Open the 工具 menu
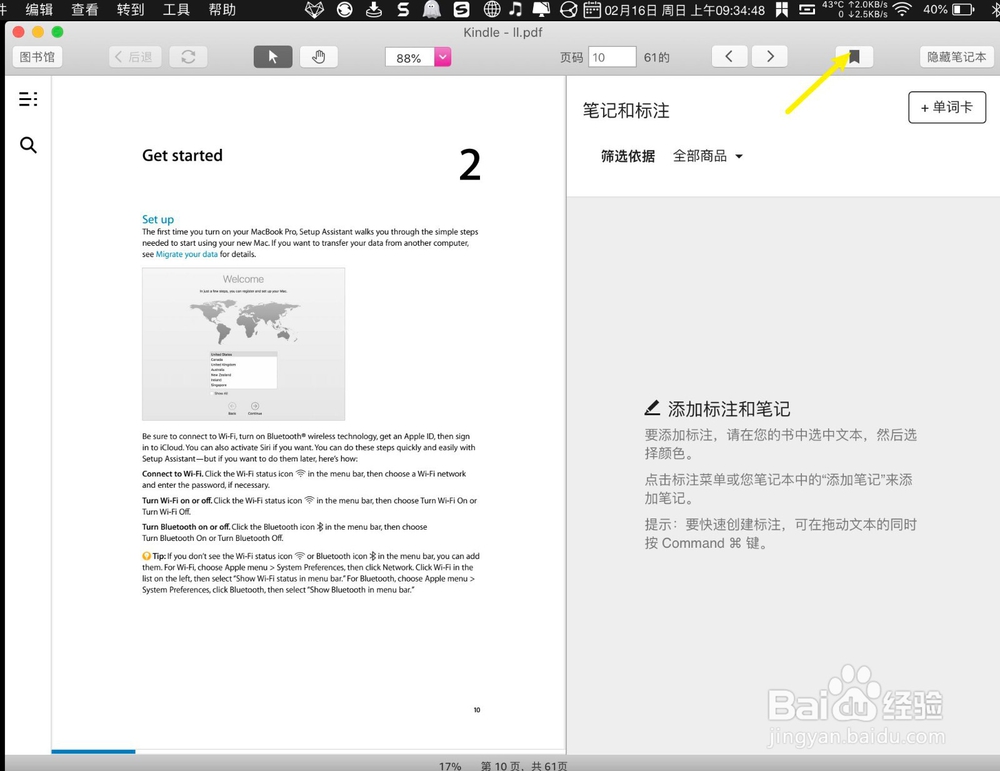The height and width of the screenshot is (771, 1000). click(x=177, y=11)
